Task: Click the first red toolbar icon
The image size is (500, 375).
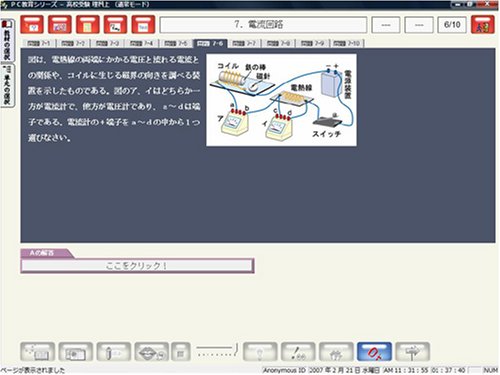Action: pyautogui.click(x=32, y=24)
